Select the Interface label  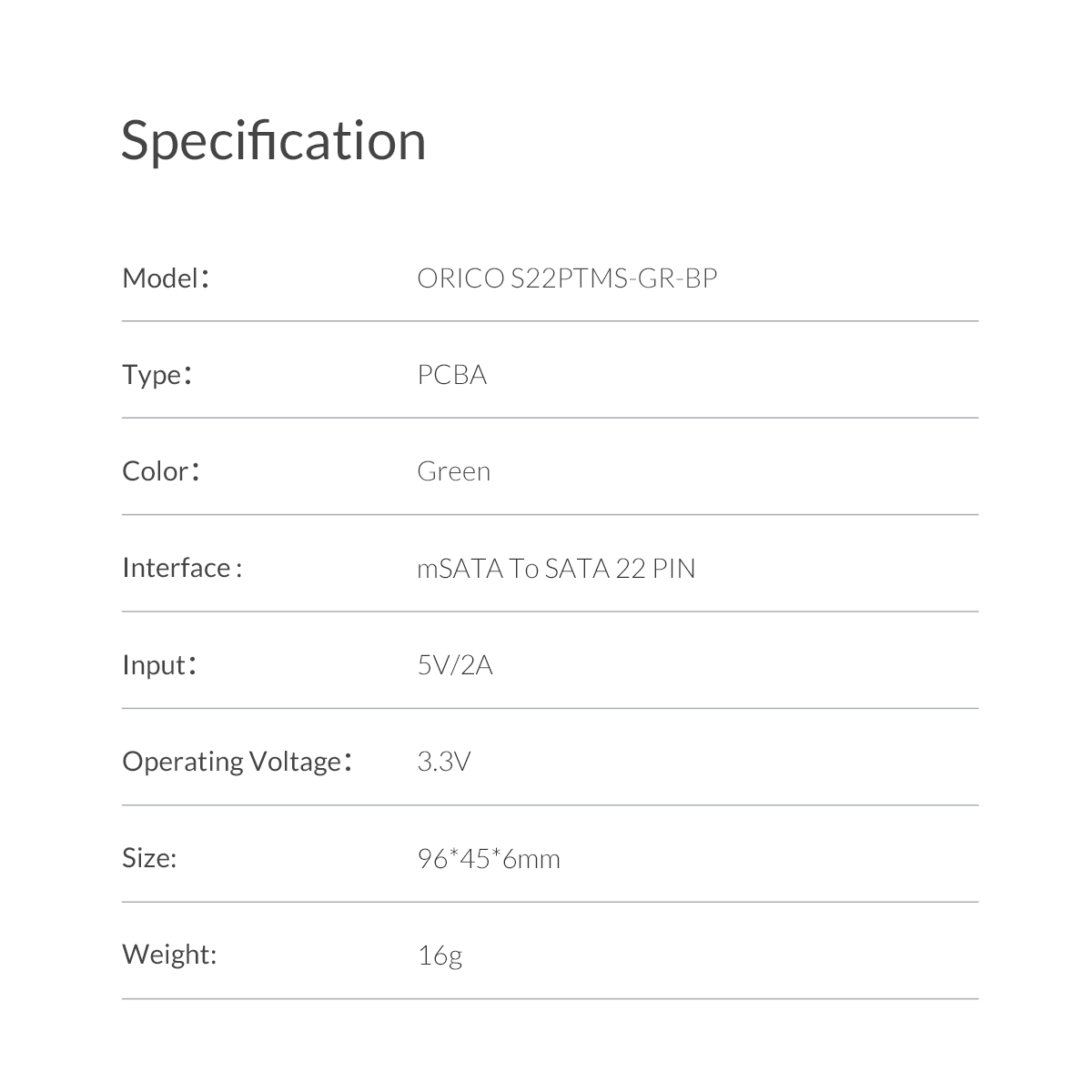coord(182,568)
